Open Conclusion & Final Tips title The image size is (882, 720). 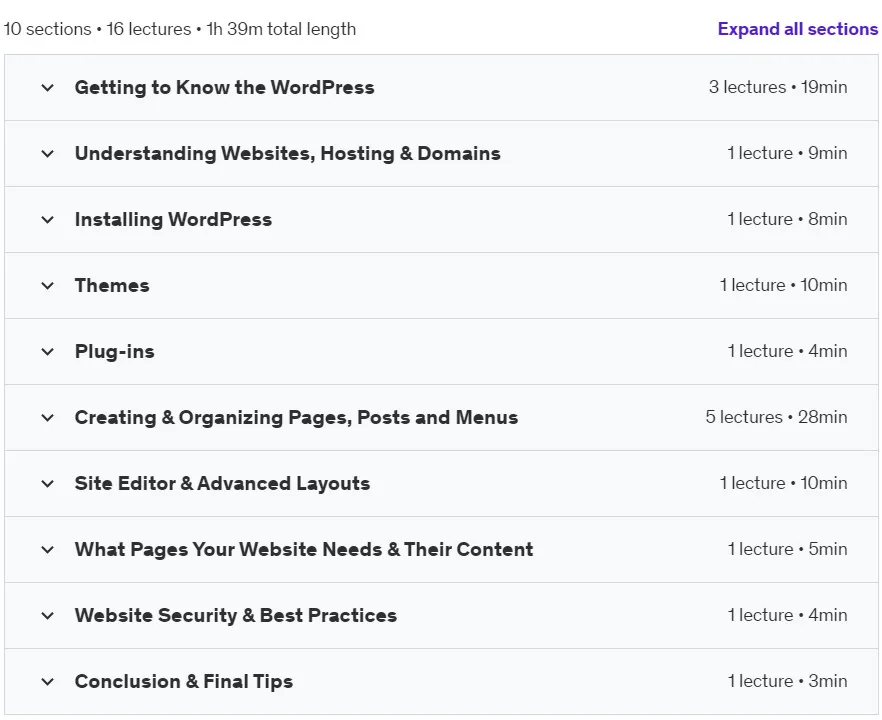point(184,682)
